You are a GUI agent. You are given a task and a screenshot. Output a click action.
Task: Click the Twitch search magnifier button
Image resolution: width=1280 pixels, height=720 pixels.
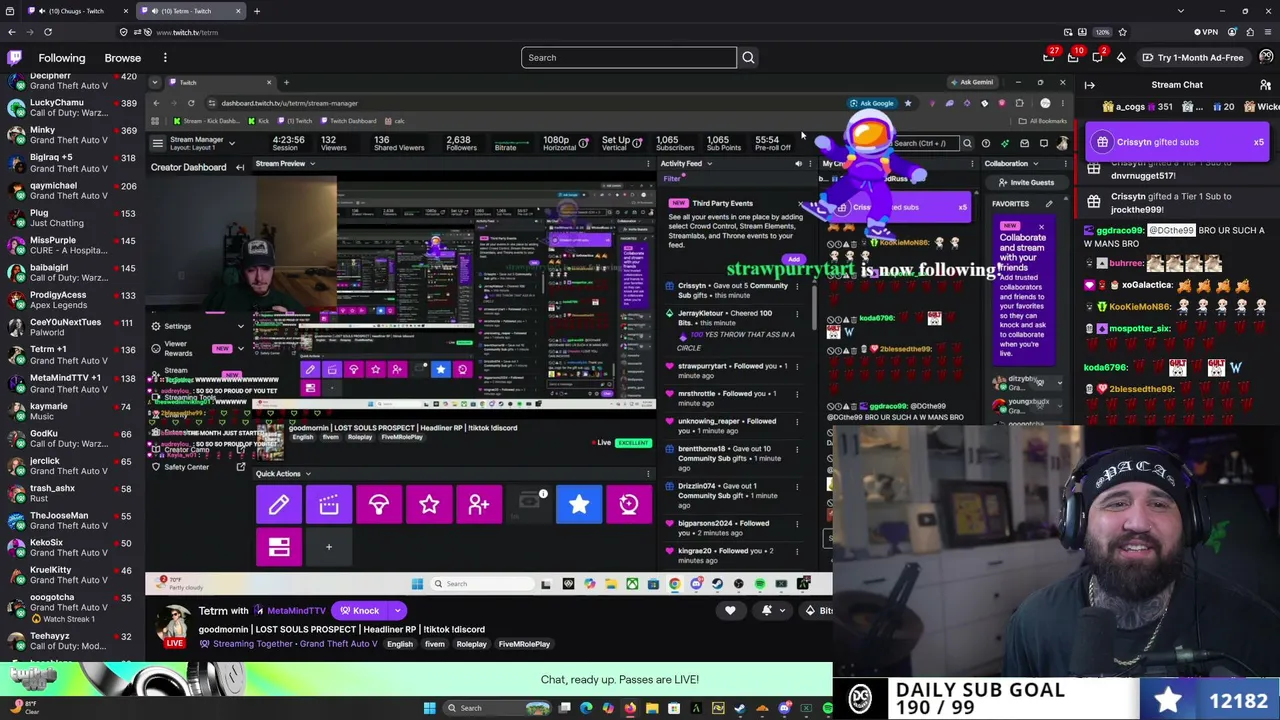point(748,58)
